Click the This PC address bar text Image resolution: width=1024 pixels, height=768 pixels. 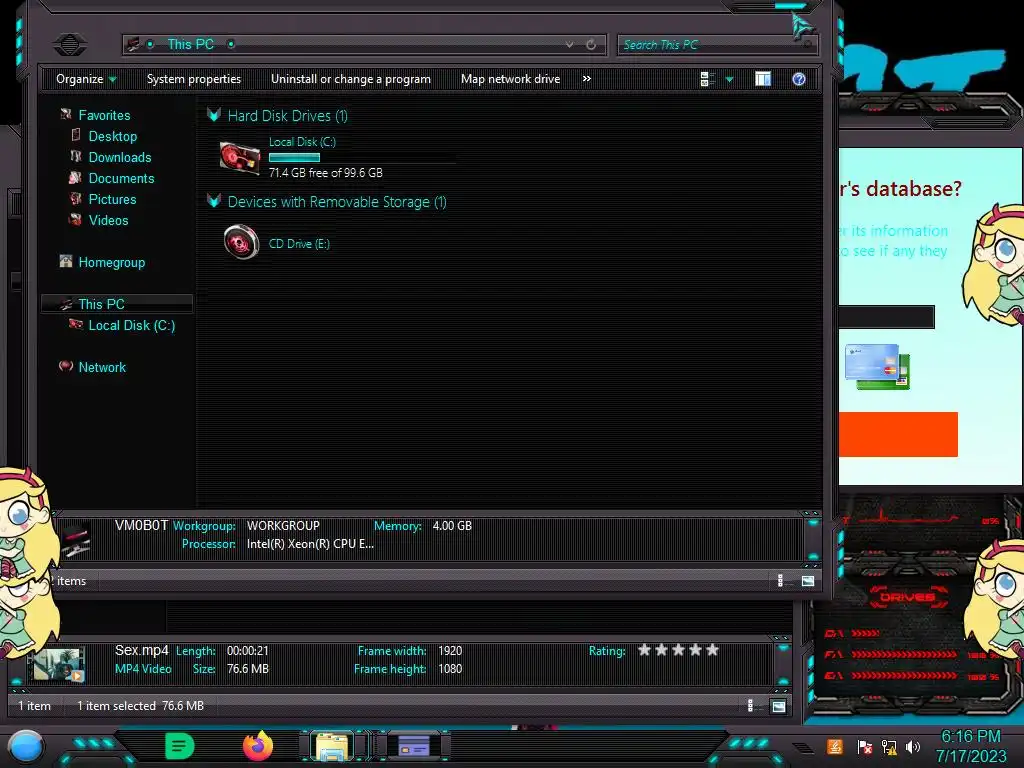click(190, 44)
